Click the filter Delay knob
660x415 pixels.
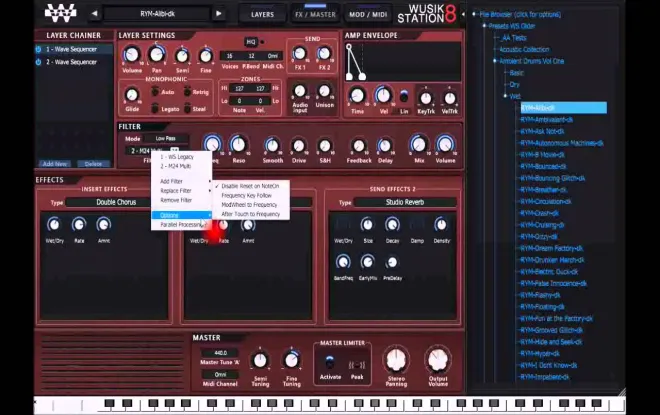coord(385,146)
